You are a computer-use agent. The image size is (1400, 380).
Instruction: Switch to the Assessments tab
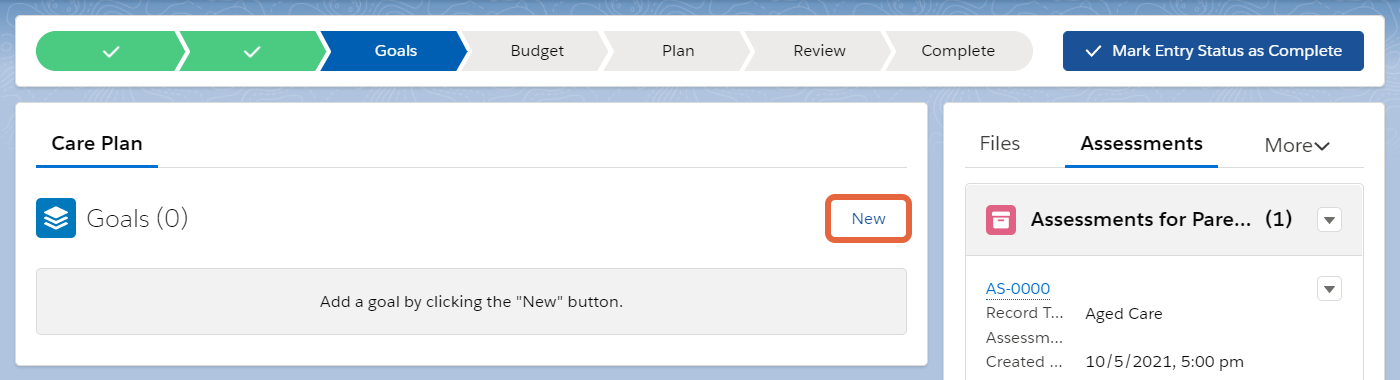tap(1141, 143)
